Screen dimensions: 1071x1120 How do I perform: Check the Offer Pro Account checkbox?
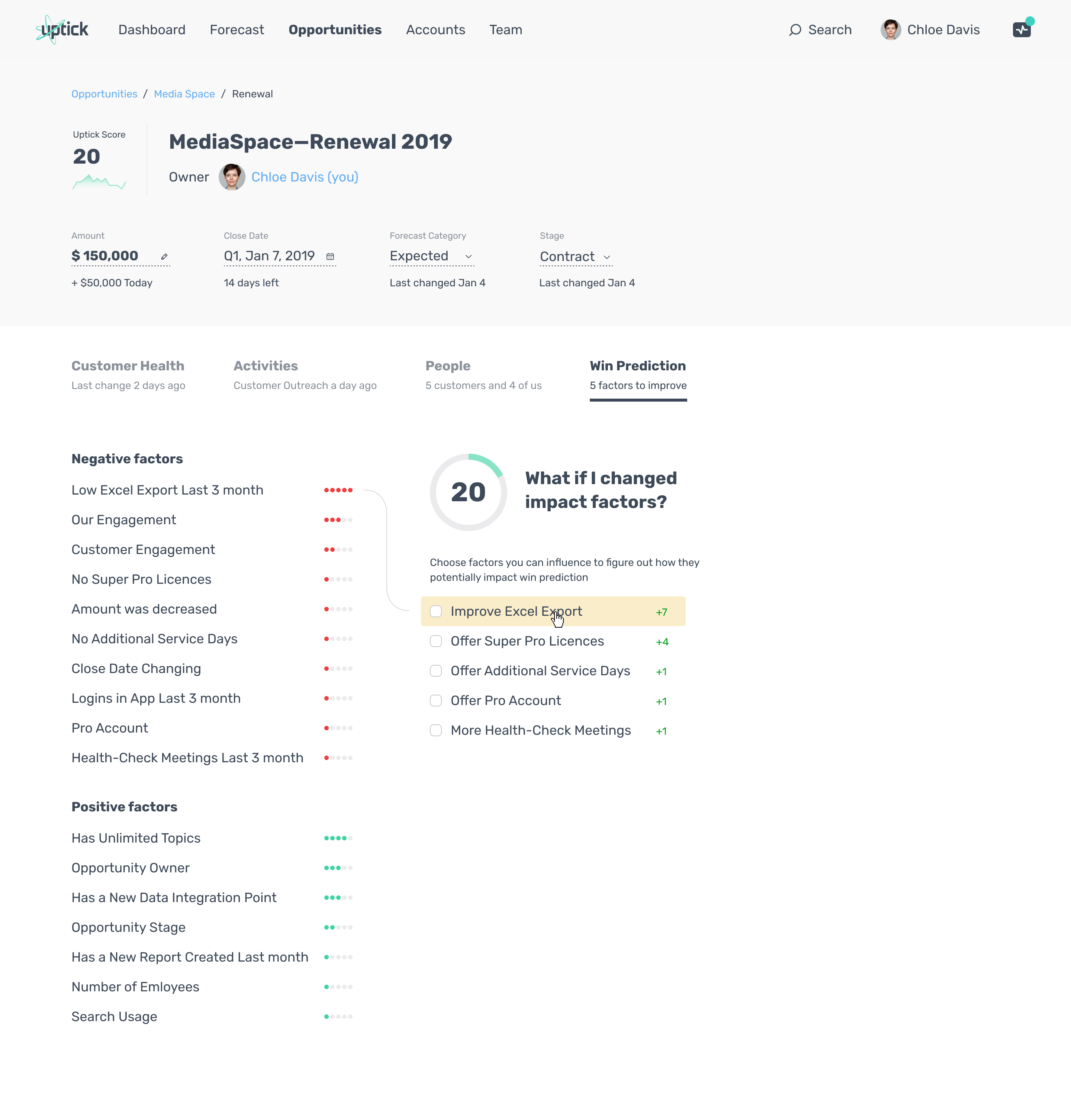tap(435, 701)
